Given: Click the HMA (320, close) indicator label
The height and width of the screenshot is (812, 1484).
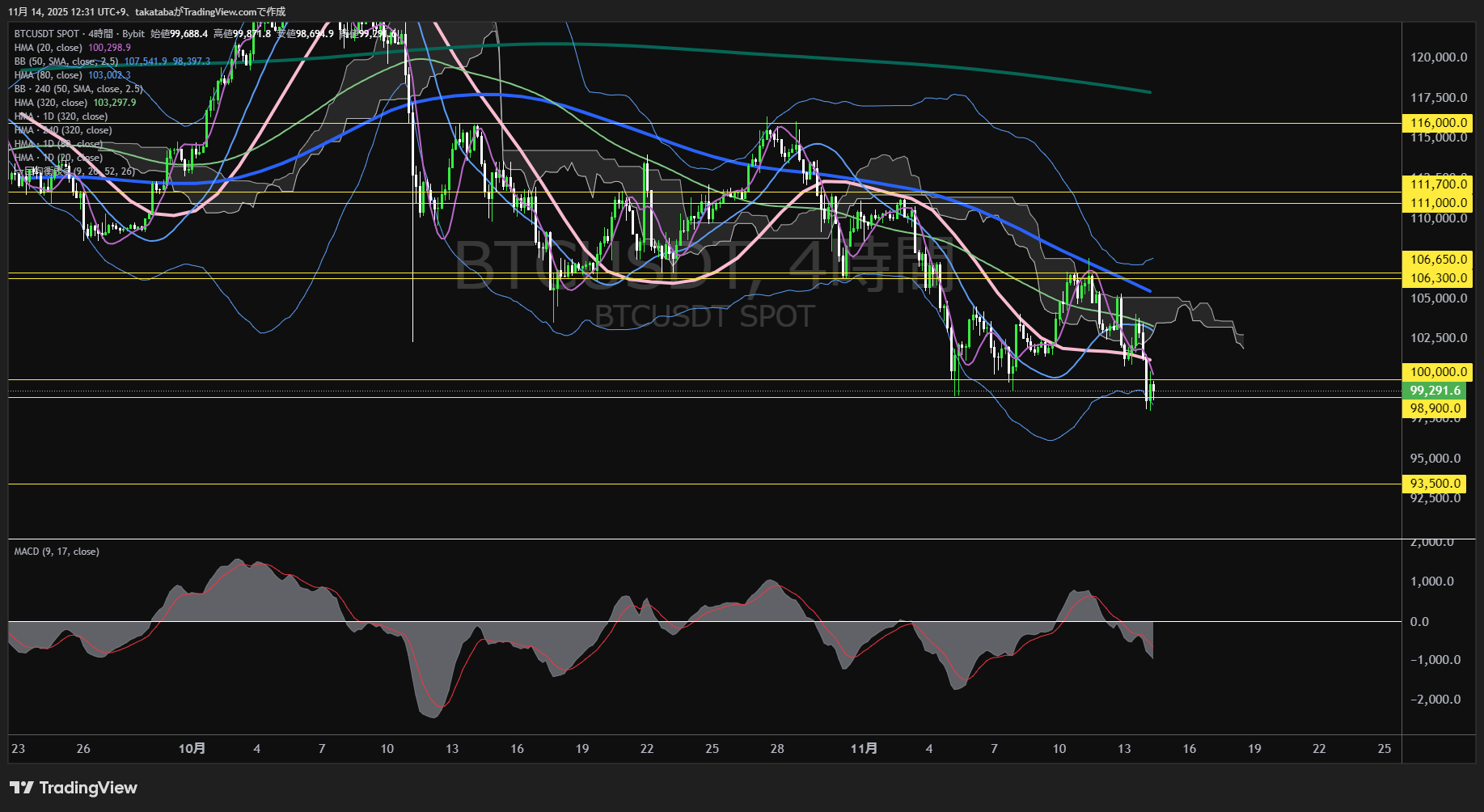Looking at the screenshot, I should tap(50, 103).
